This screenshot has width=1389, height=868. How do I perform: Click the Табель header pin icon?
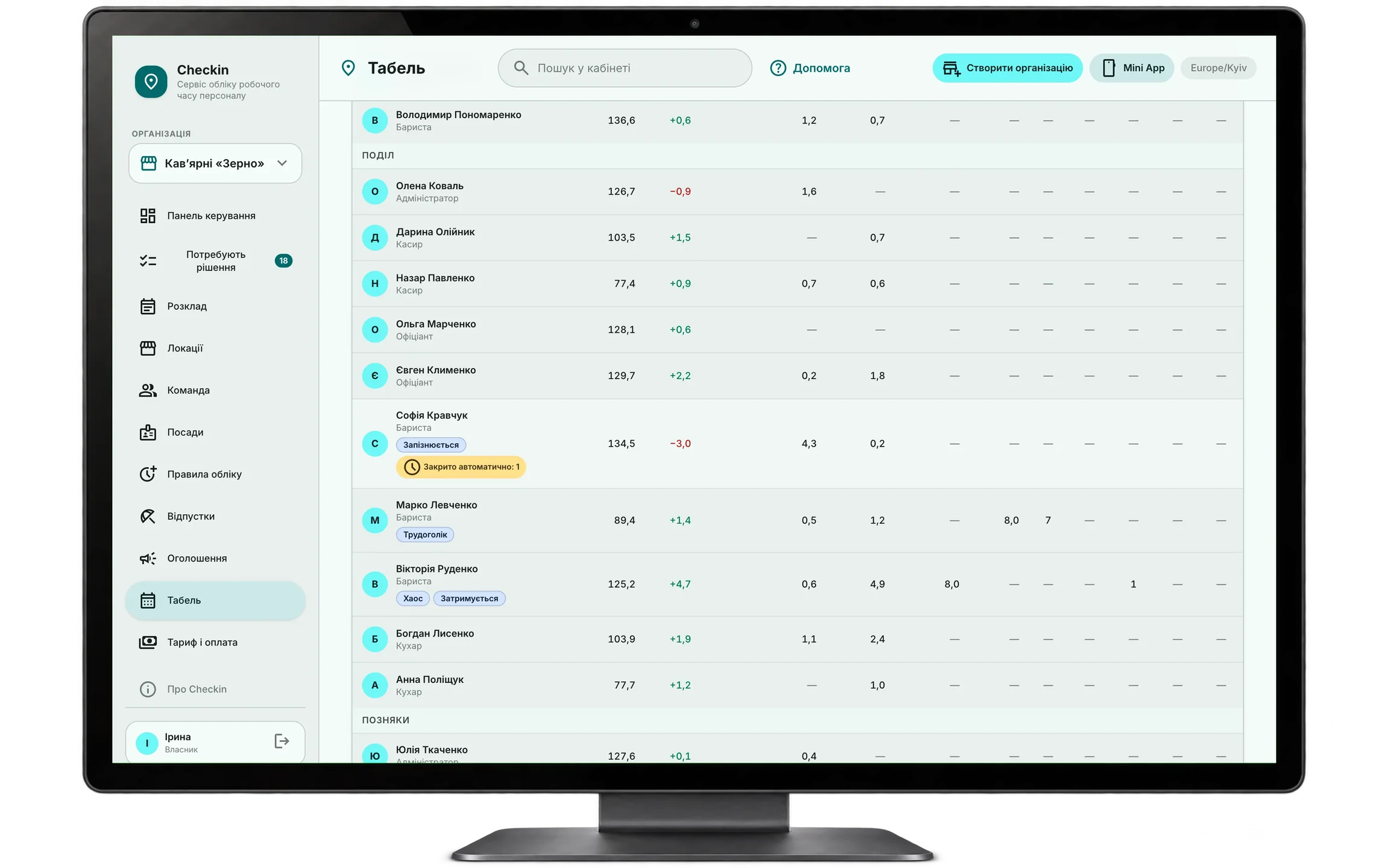pos(348,68)
